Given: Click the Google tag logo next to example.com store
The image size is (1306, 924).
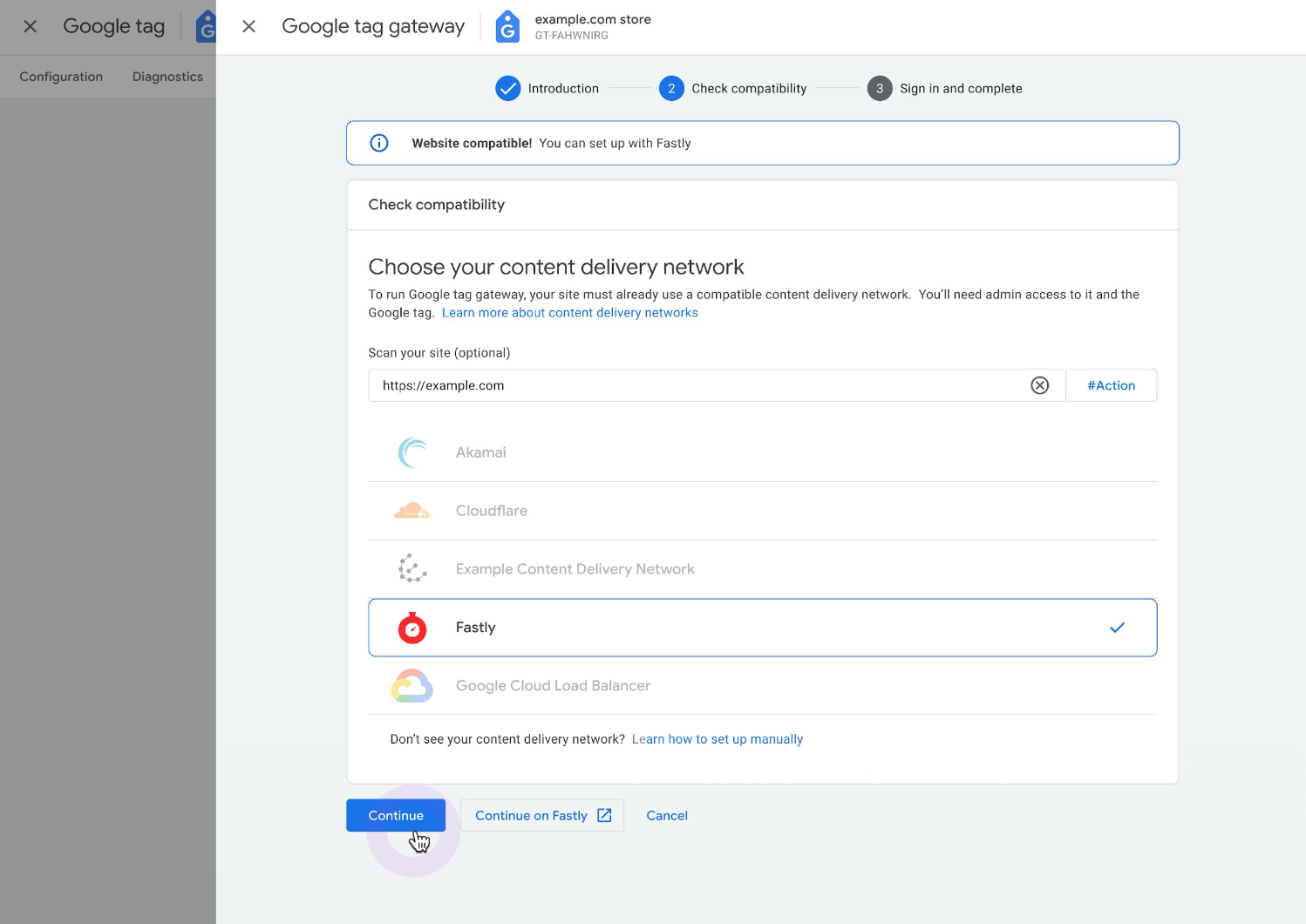Looking at the screenshot, I should (x=507, y=27).
